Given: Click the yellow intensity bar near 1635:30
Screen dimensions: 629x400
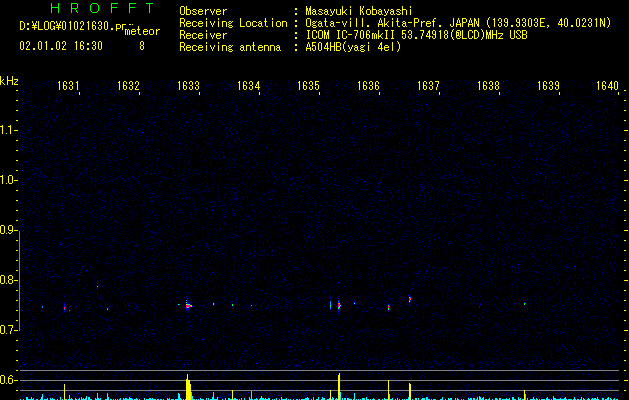Looking at the screenshot, I should (x=339, y=386).
